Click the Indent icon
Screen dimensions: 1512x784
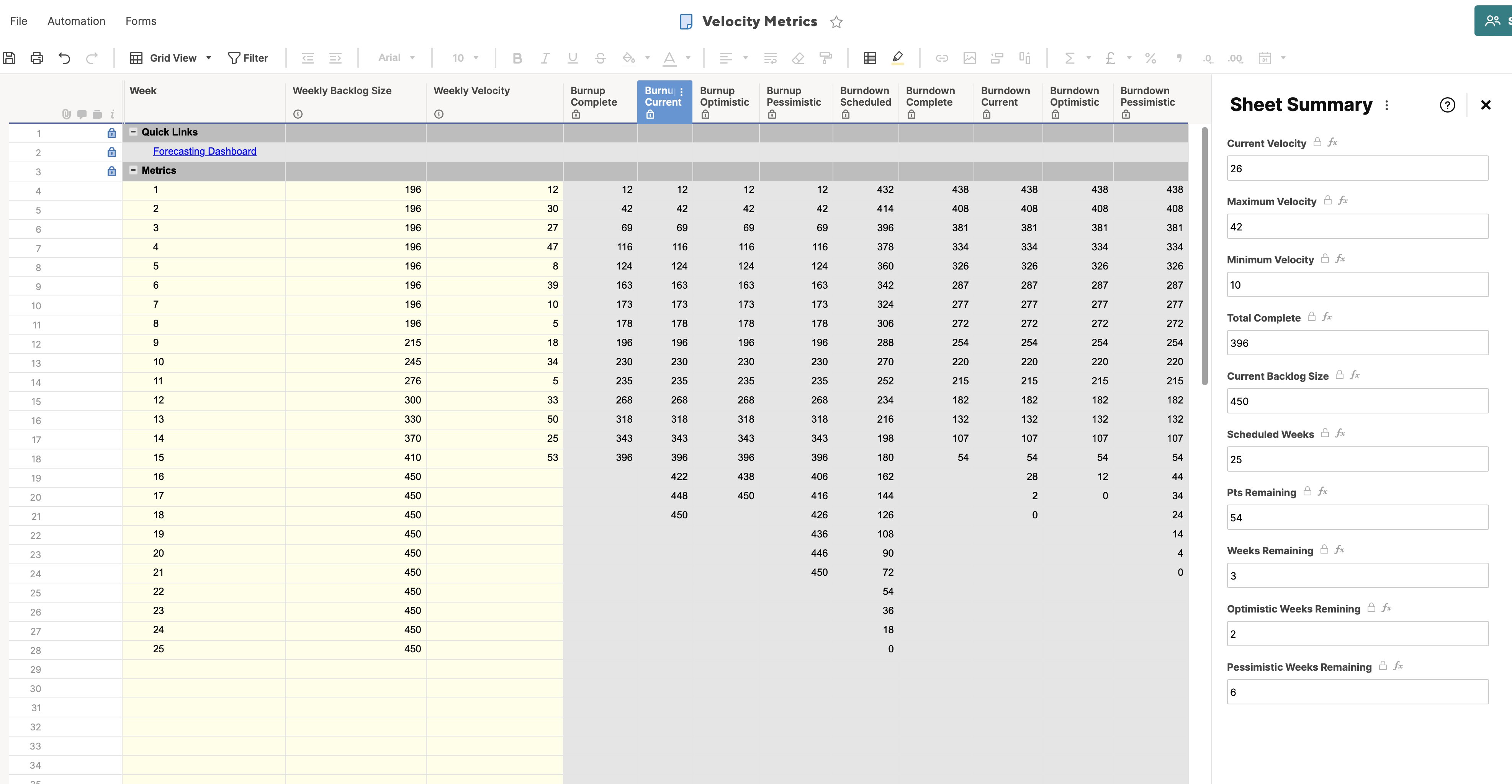coord(335,58)
